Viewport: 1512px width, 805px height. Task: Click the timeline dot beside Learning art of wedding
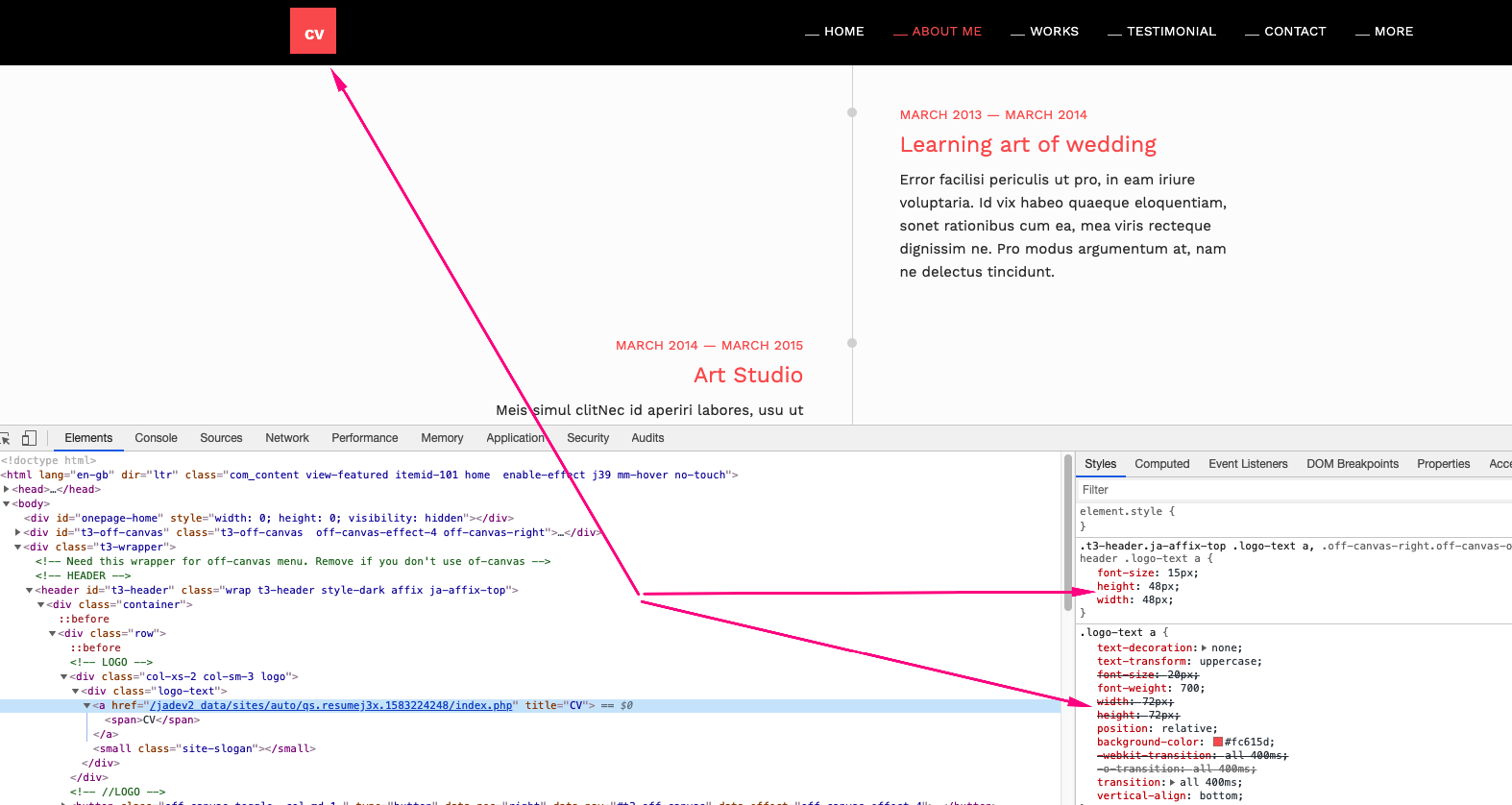(x=852, y=112)
